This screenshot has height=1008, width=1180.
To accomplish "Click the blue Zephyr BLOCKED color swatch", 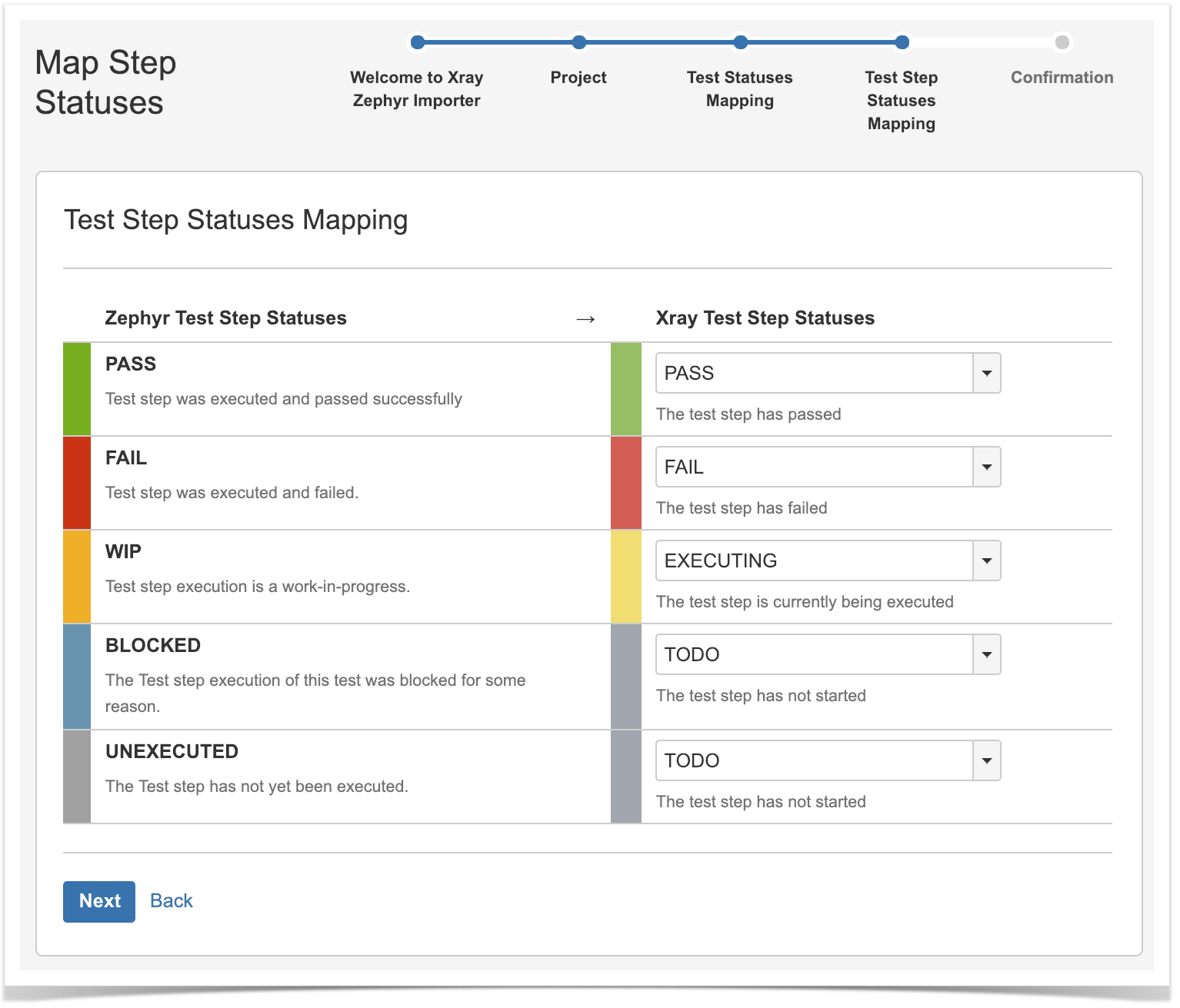I will click(x=77, y=677).
